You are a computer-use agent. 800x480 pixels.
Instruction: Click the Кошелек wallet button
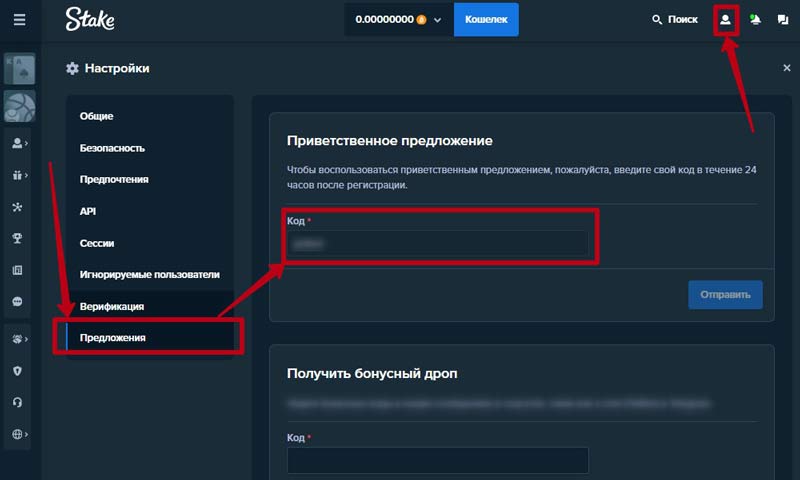pos(486,19)
